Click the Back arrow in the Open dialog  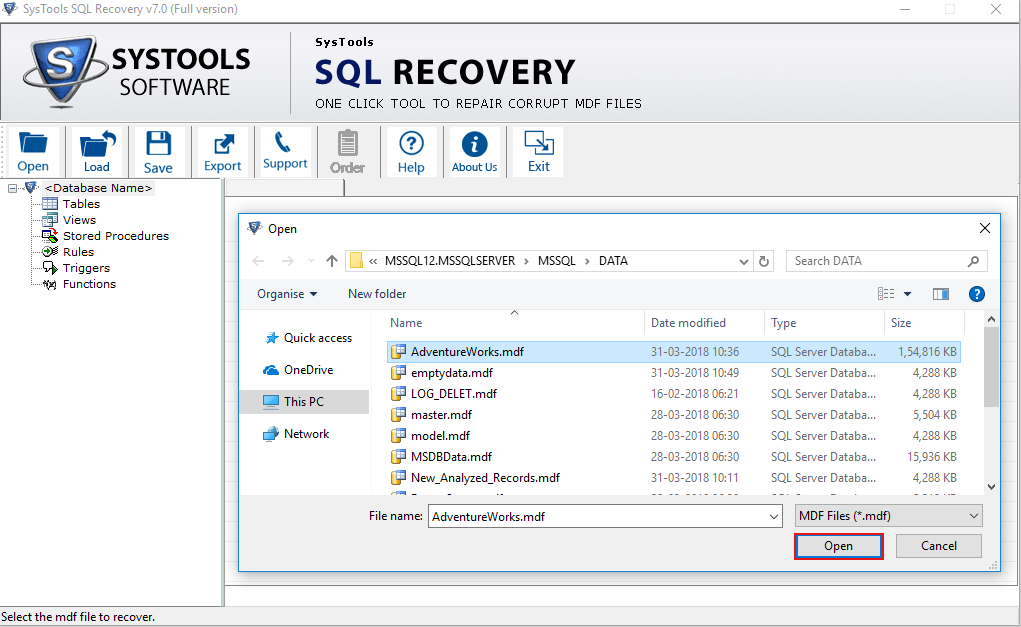click(x=259, y=261)
